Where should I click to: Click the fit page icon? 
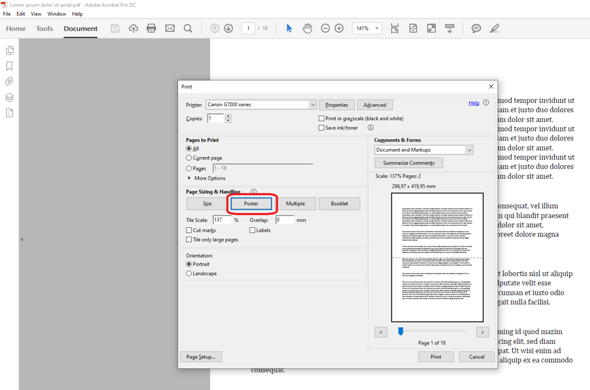click(x=413, y=28)
